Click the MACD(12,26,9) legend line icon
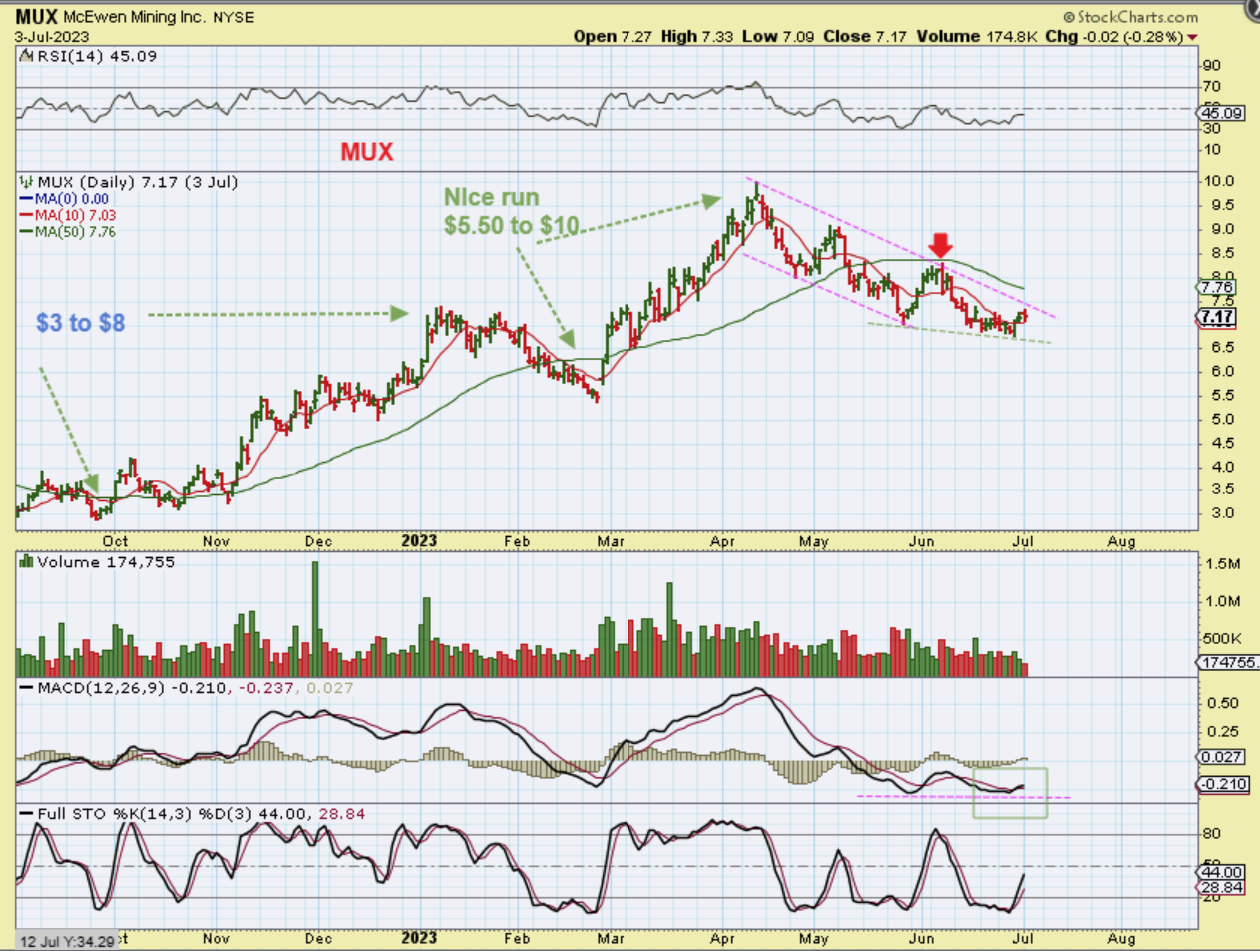Screen dimensions: 1260x951 pos(26,689)
